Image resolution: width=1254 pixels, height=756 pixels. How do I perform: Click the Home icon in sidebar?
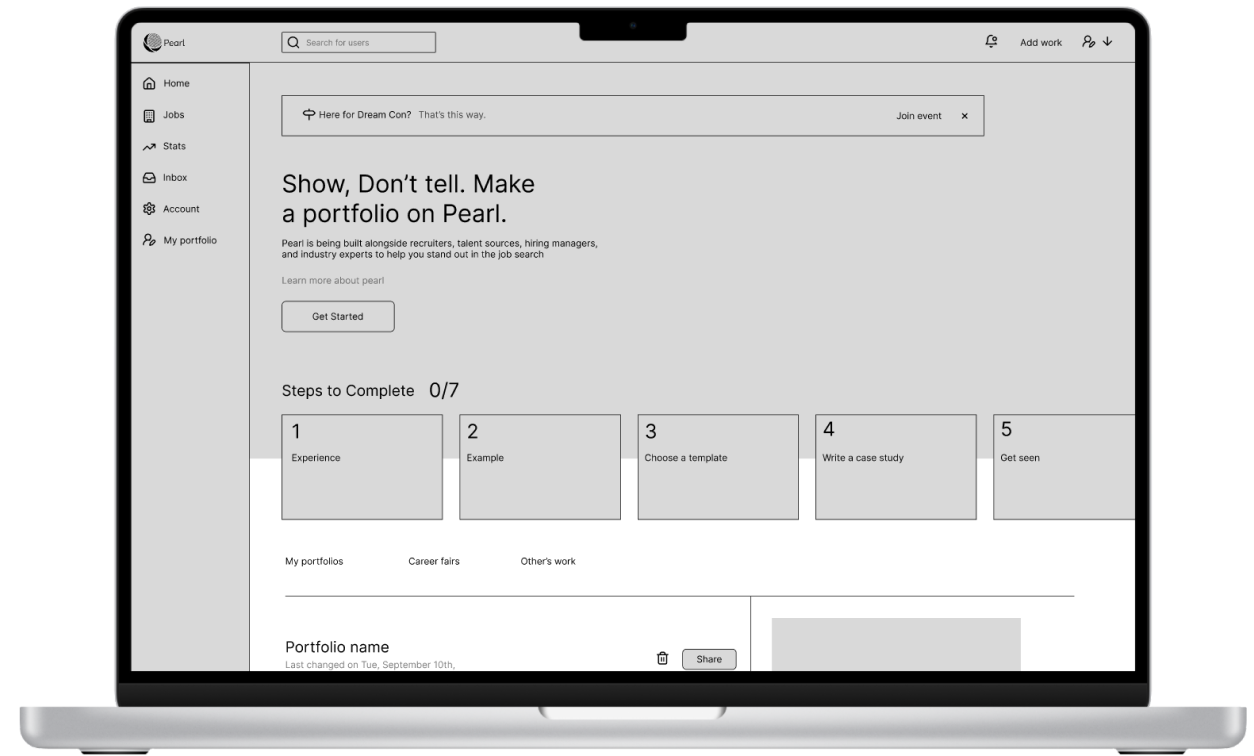149,83
